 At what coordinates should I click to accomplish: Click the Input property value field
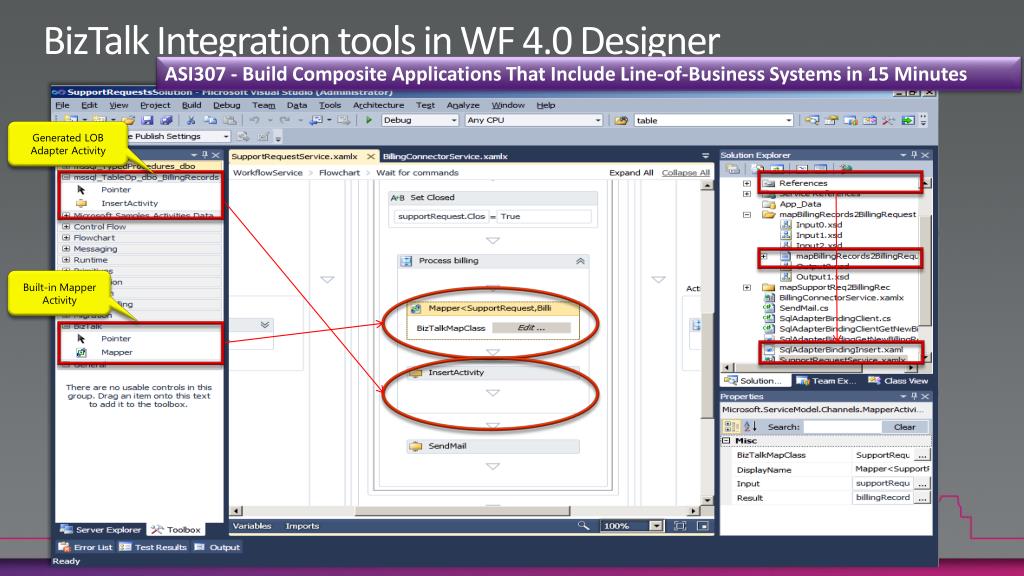point(883,483)
